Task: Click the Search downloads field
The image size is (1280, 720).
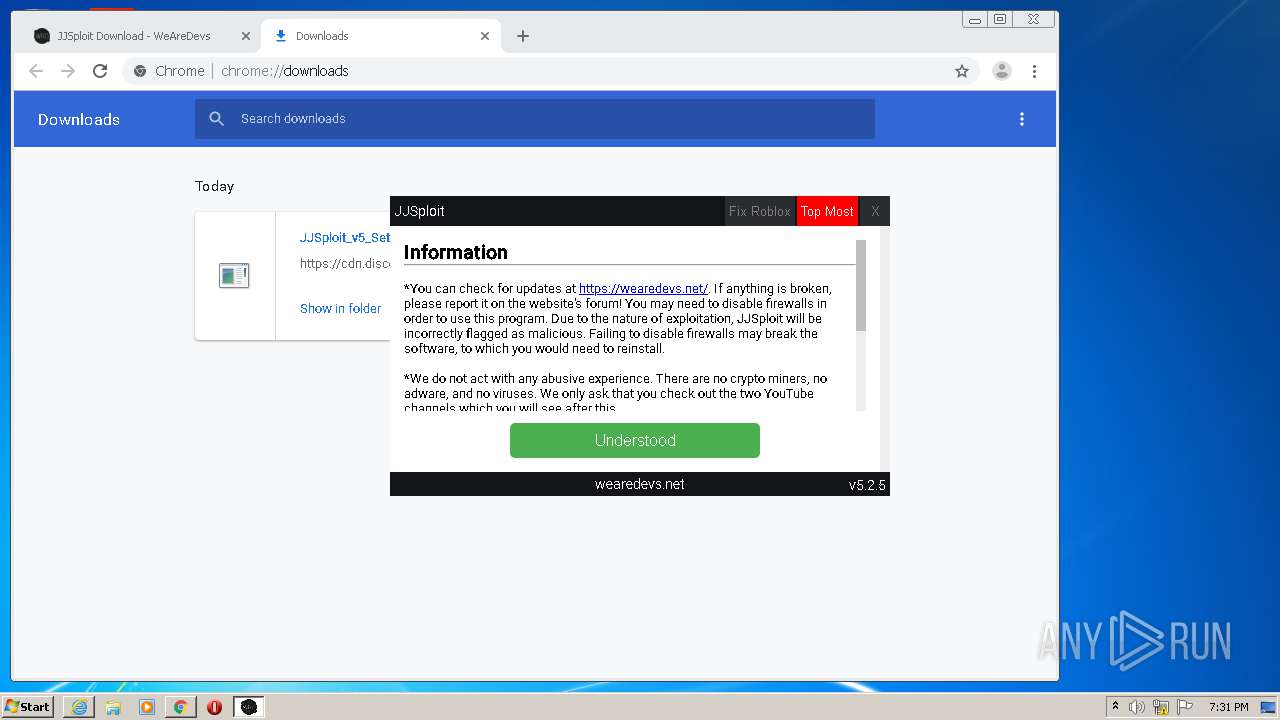Action: pos(535,119)
